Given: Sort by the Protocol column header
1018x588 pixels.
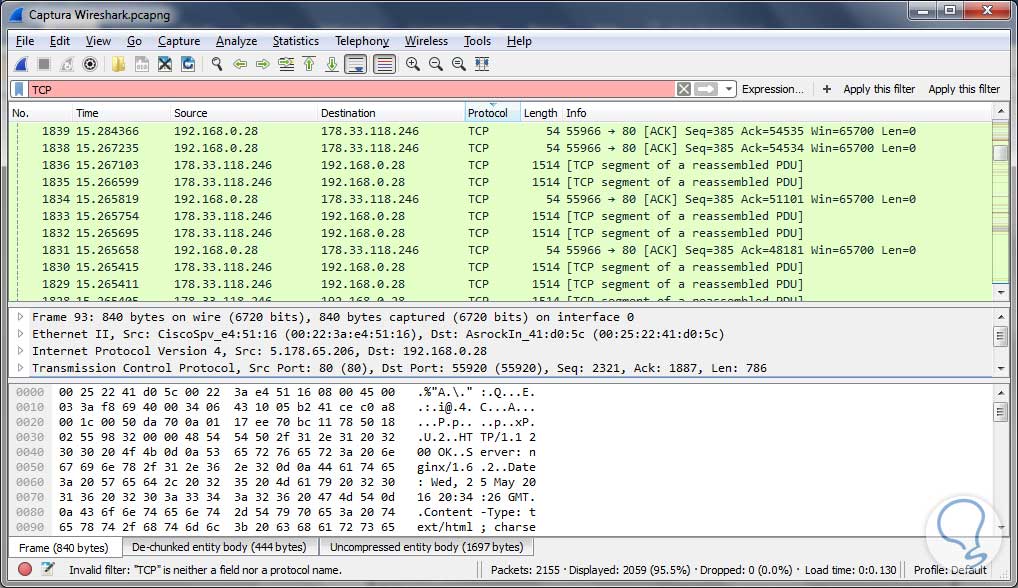Looking at the screenshot, I should tap(492, 113).
